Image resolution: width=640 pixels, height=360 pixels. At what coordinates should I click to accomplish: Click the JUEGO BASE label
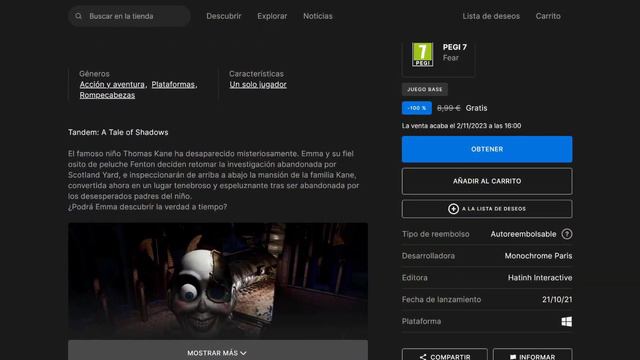point(424,89)
